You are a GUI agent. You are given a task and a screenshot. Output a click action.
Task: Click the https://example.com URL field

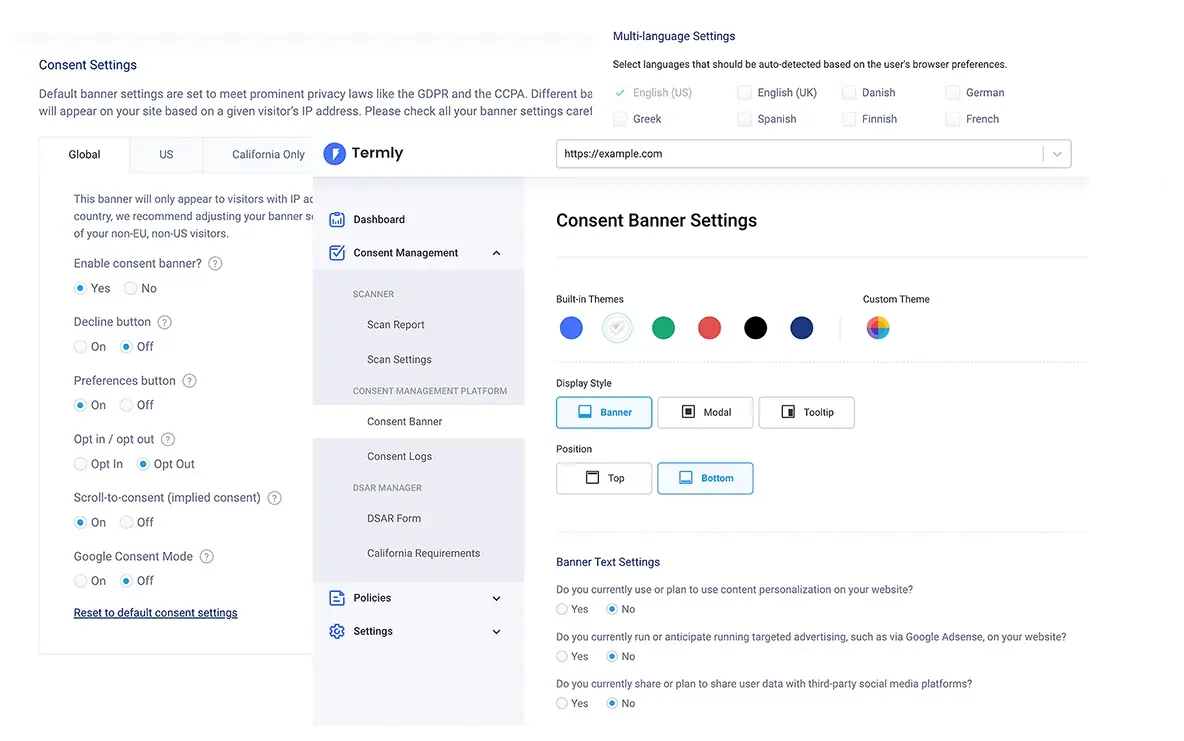coord(813,154)
